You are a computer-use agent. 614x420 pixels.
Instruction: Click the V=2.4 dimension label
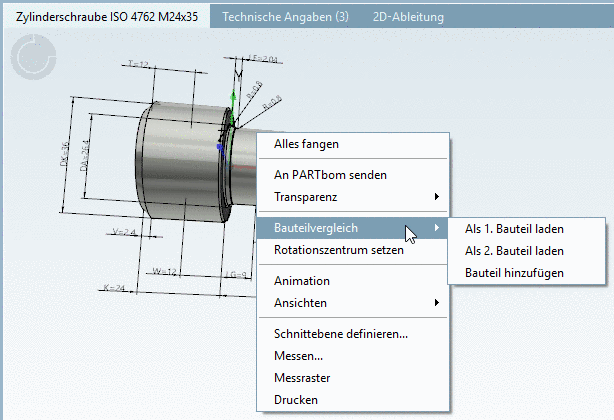click(x=124, y=232)
